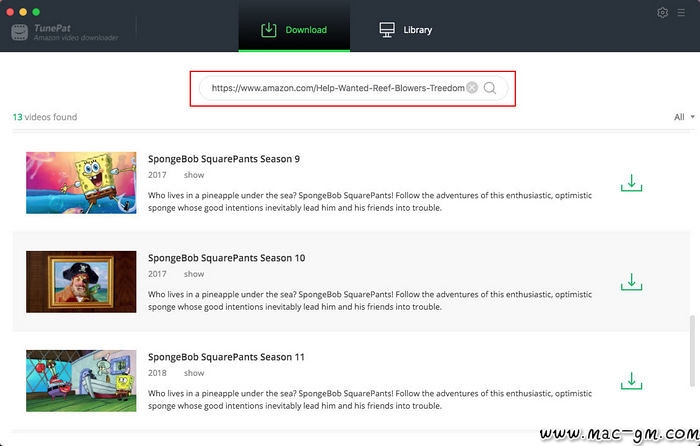Click the 13 videos found label
This screenshot has height=446, width=700.
pyautogui.click(x=45, y=117)
